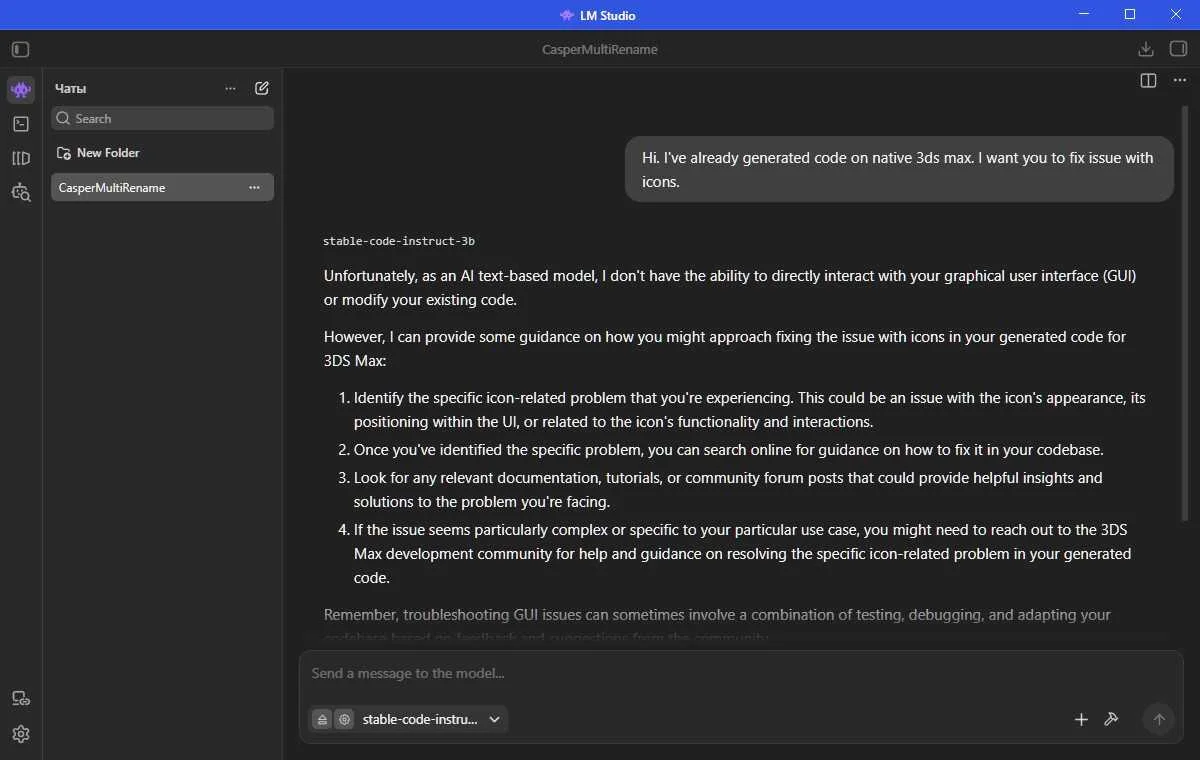Open the settings gear icon
Screen dimensions: 1200x760
pyautogui.click(x=21, y=734)
